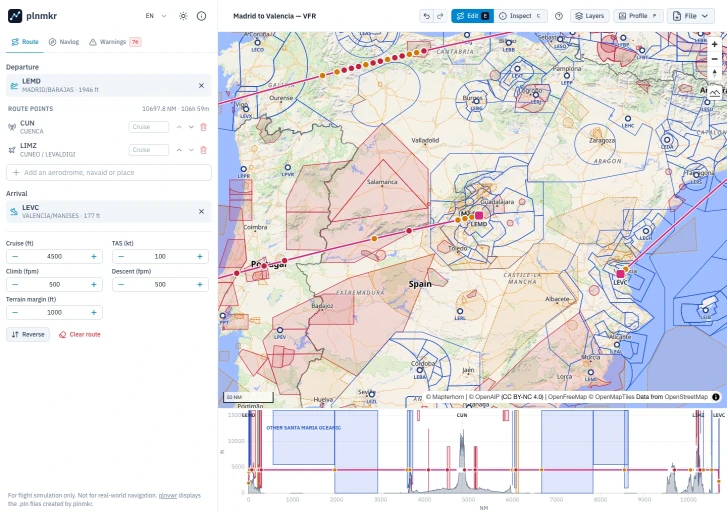
Task: Increase Terrain margin with plus
Action: click(x=94, y=313)
